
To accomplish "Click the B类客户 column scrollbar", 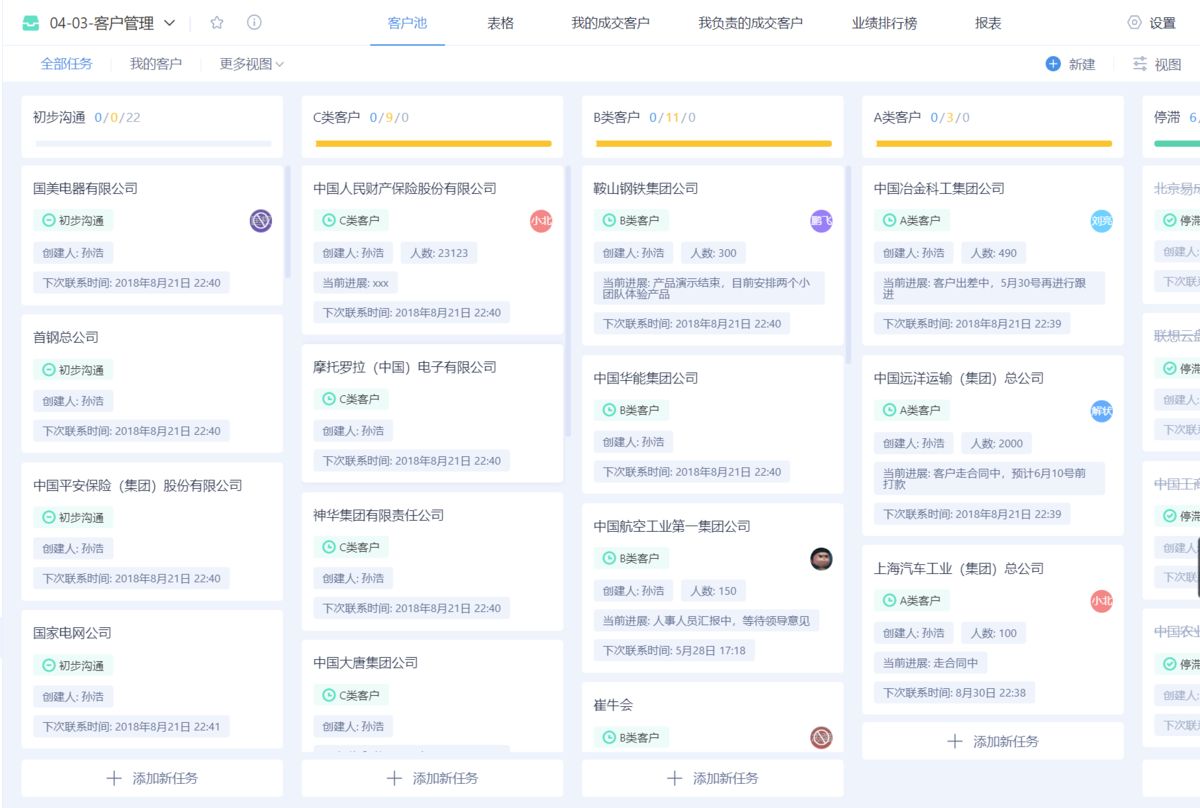I will pyautogui.click(x=848, y=265).
